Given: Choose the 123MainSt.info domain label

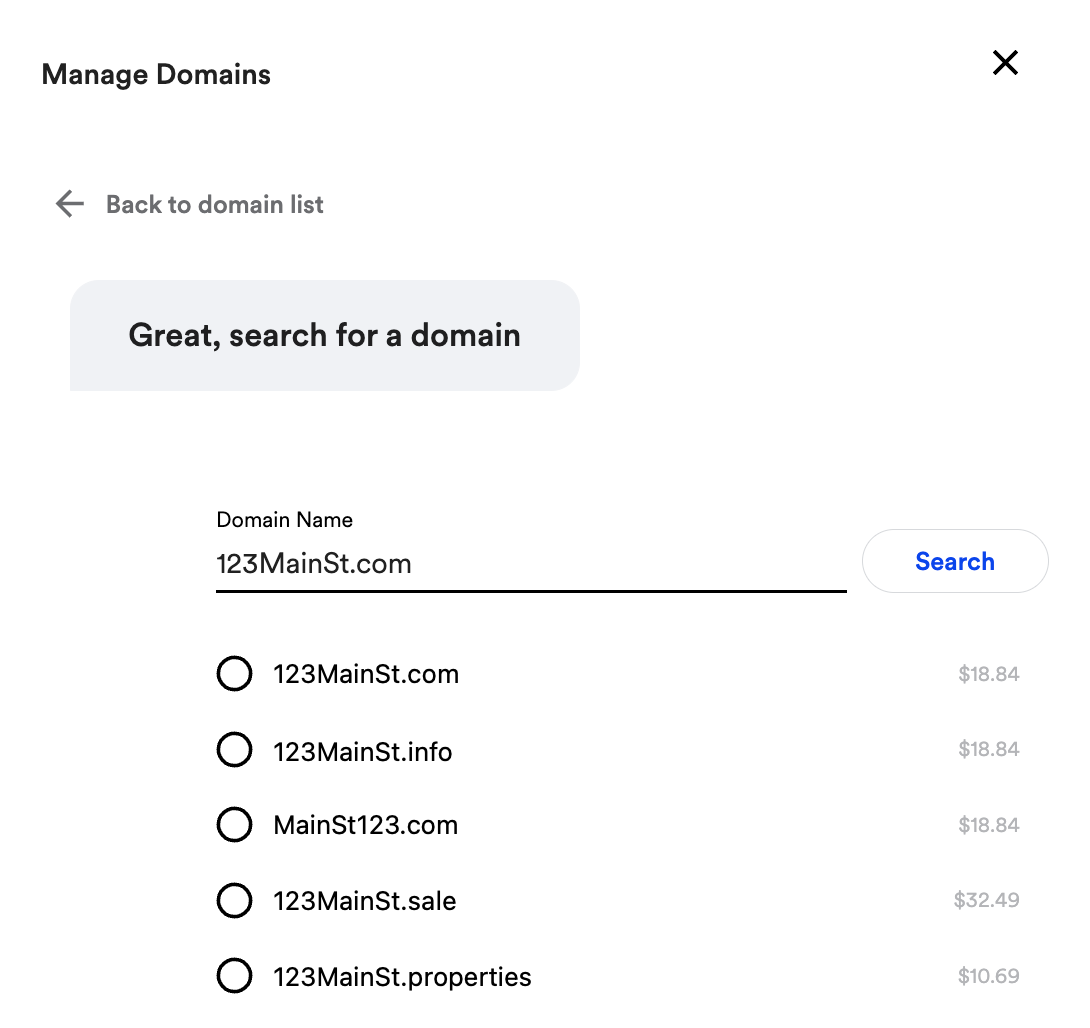Looking at the screenshot, I should 362,751.
